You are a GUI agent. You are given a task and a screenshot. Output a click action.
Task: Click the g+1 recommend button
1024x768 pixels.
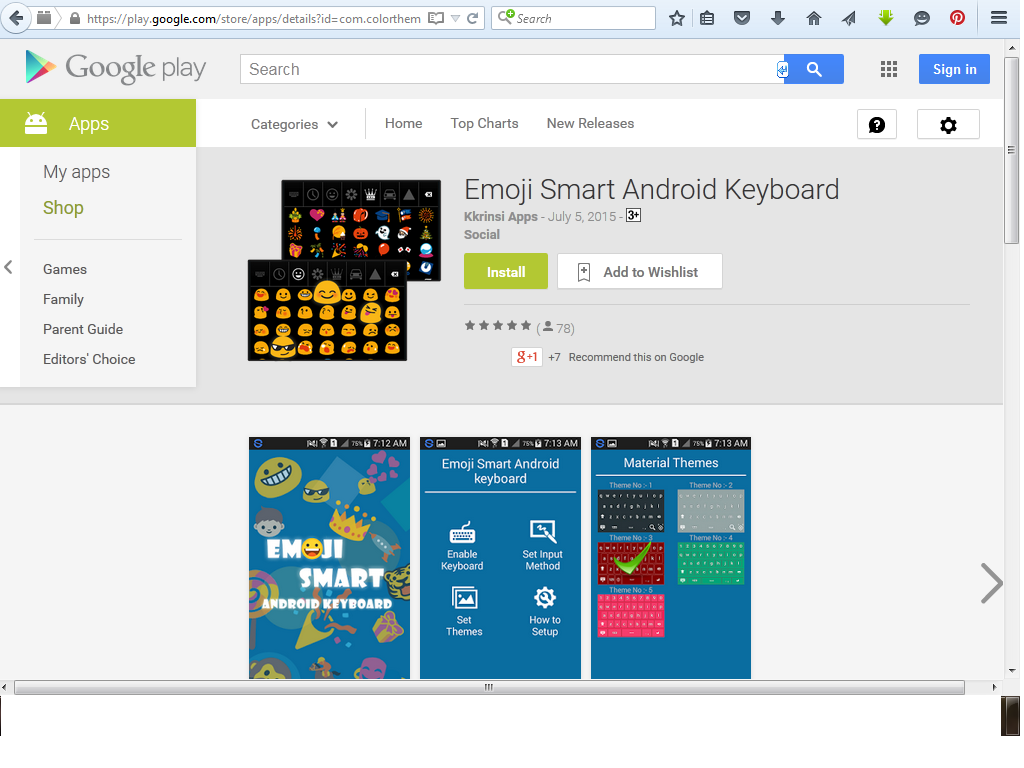point(526,357)
